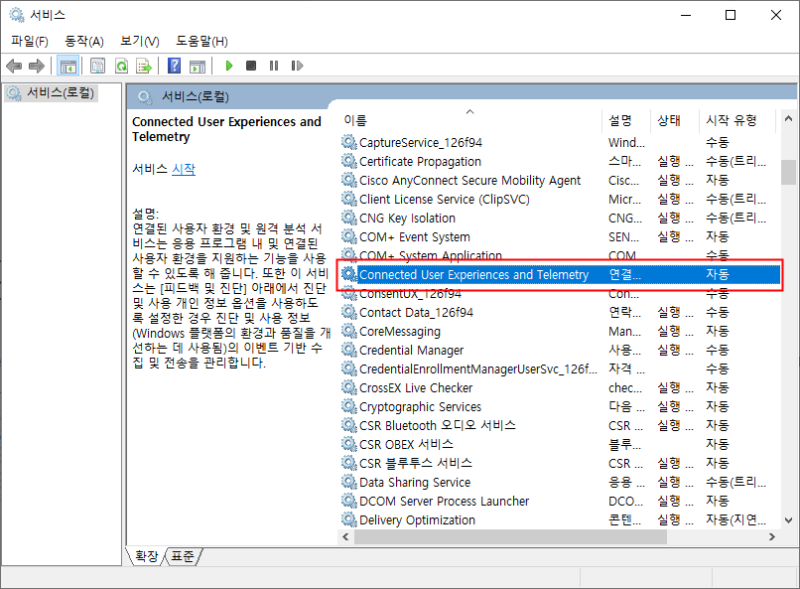Image resolution: width=800 pixels, height=589 pixels.
Task: Select the CNG Key Isolation service
Action: click(x=407, y=218)
